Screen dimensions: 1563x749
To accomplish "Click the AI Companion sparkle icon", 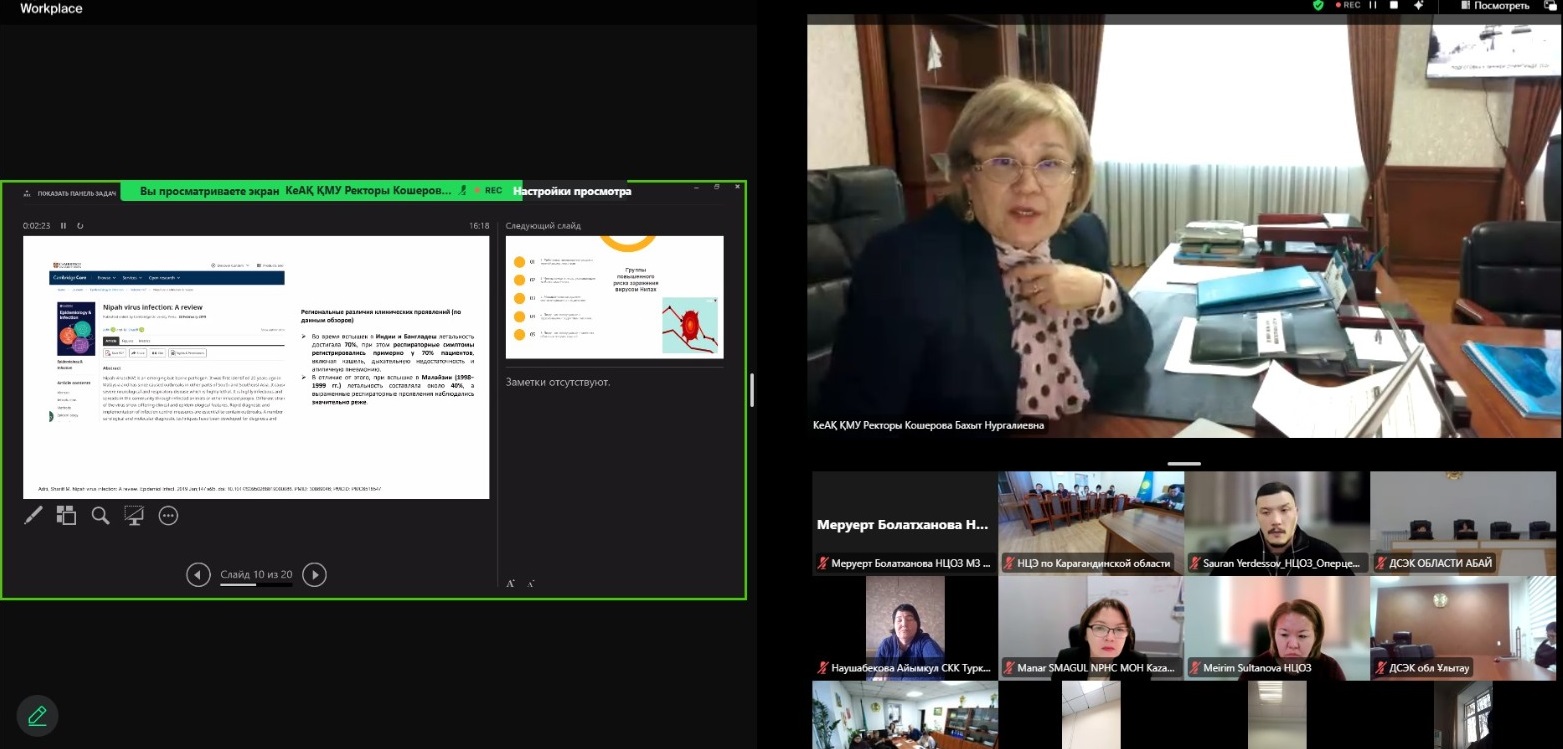I will [1418, 6].
